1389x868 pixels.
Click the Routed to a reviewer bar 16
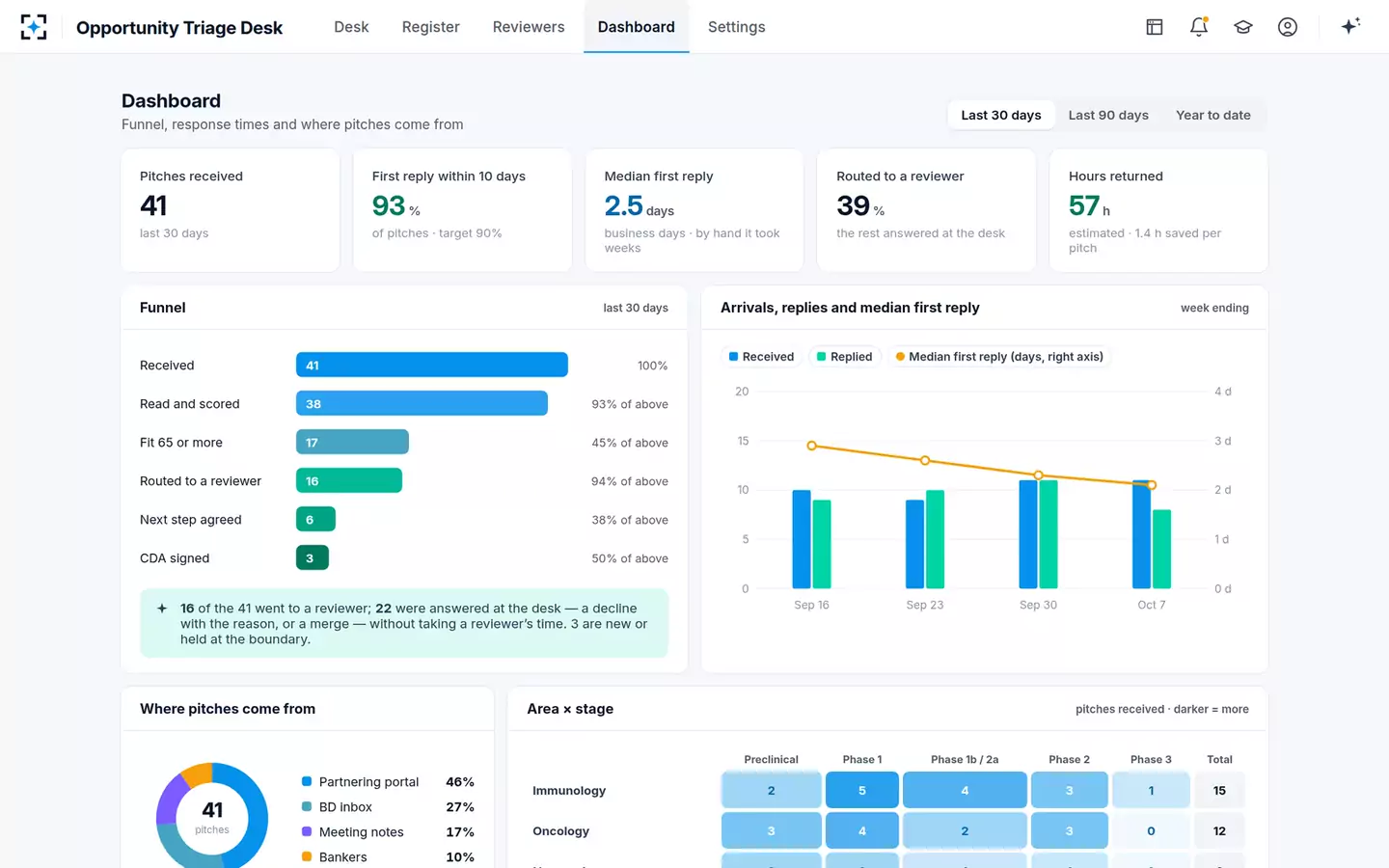click(349, 480)
